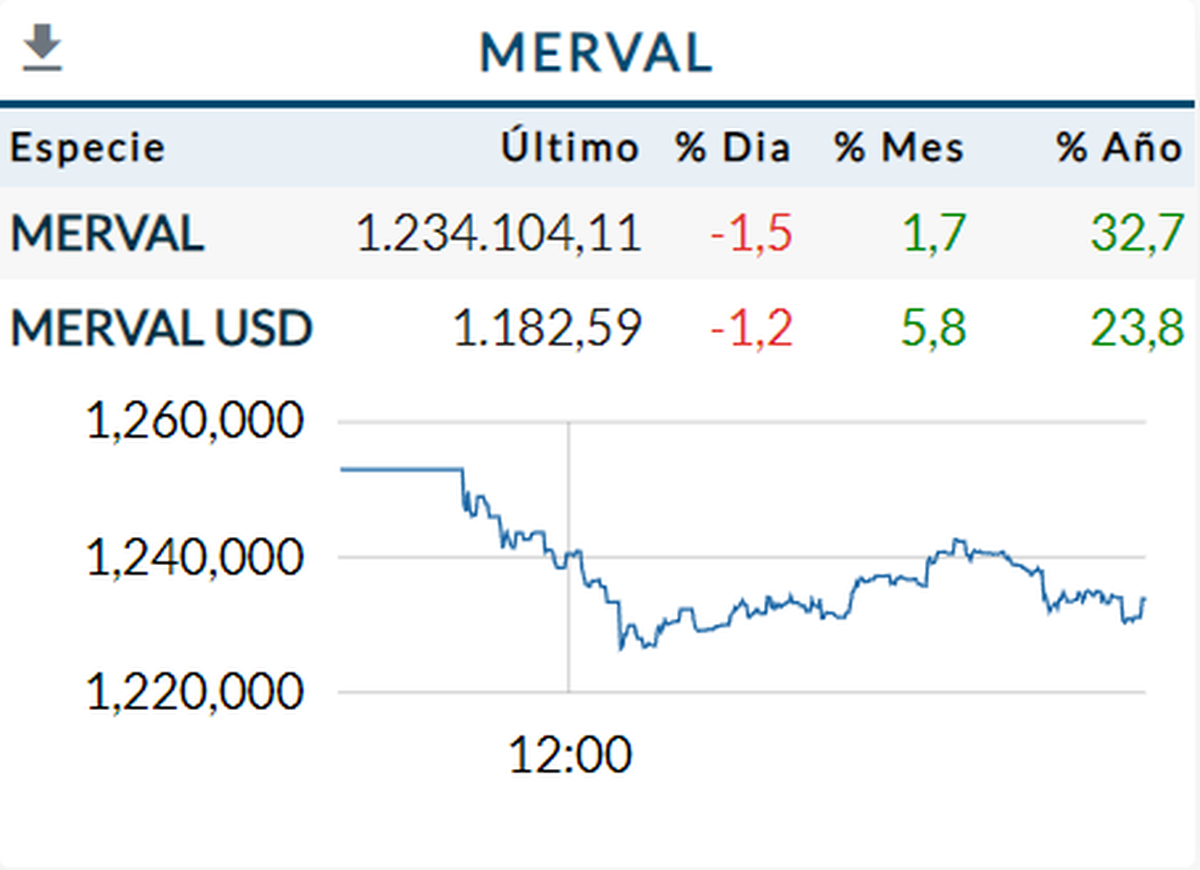Click MERVAL yearly change 32,7

[1137, 234]
